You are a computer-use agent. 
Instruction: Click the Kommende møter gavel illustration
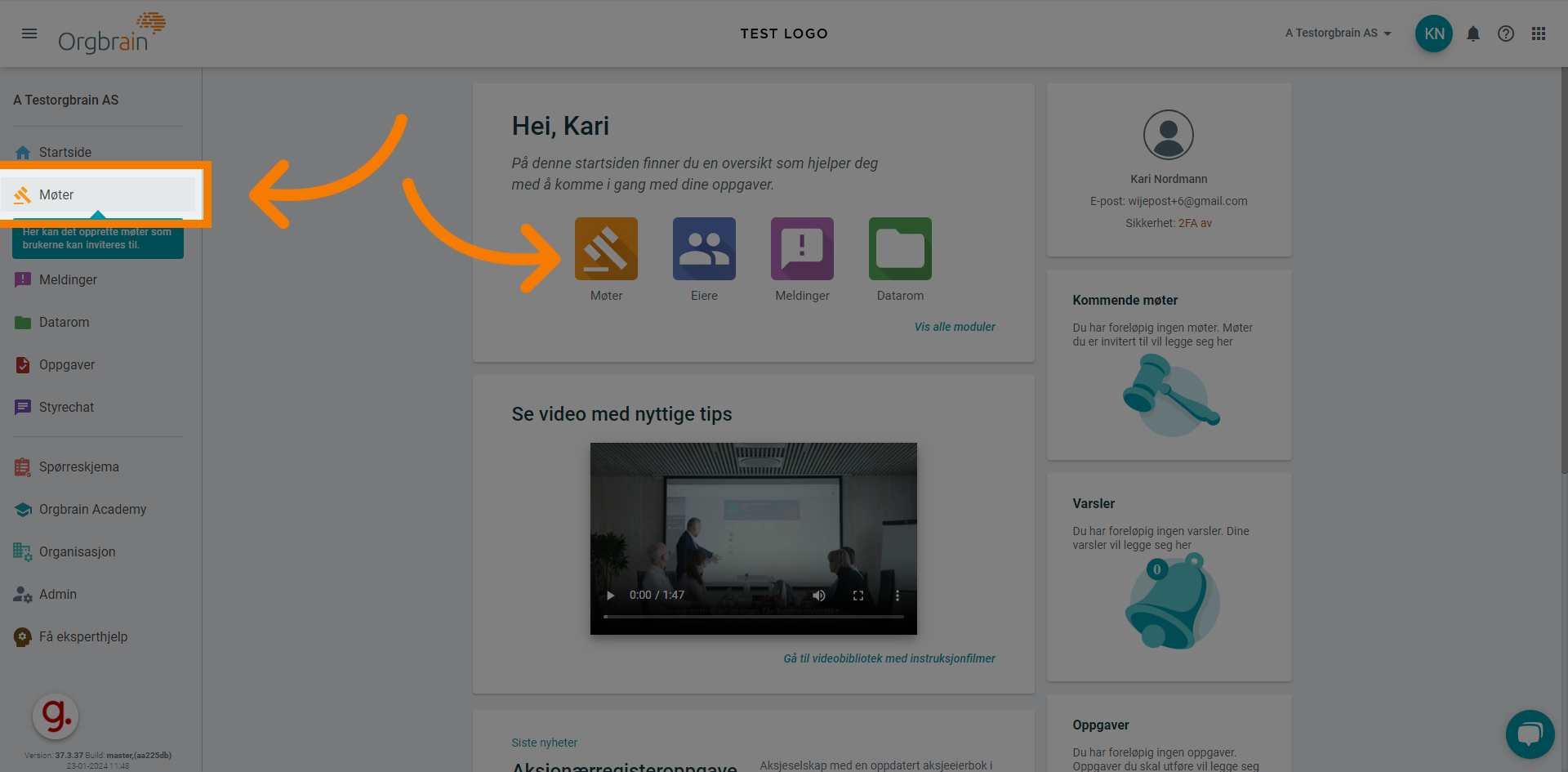tap(1171, 395)
